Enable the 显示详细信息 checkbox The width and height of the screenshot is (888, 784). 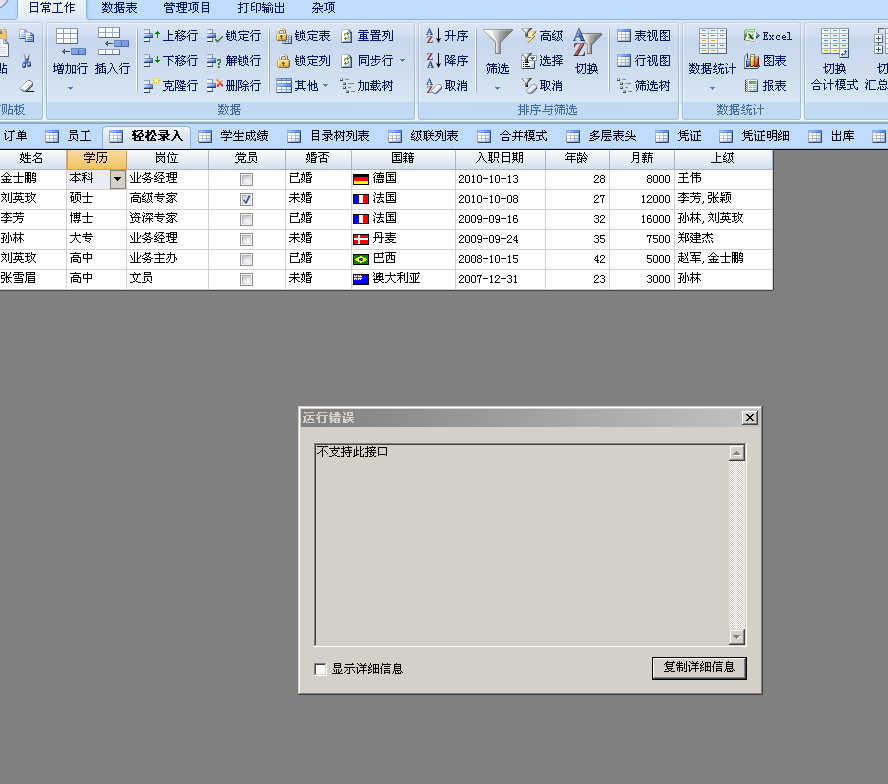point(321,669)
